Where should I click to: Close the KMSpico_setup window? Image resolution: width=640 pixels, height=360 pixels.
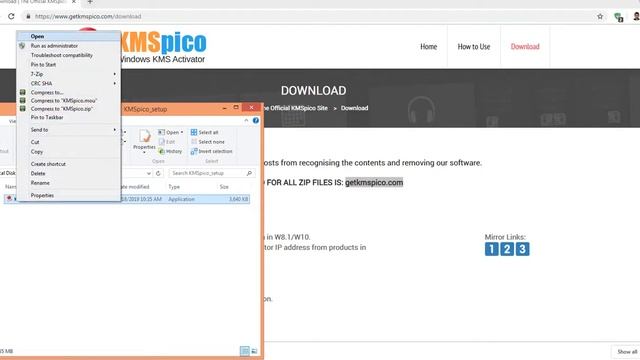tap(251, 107)
